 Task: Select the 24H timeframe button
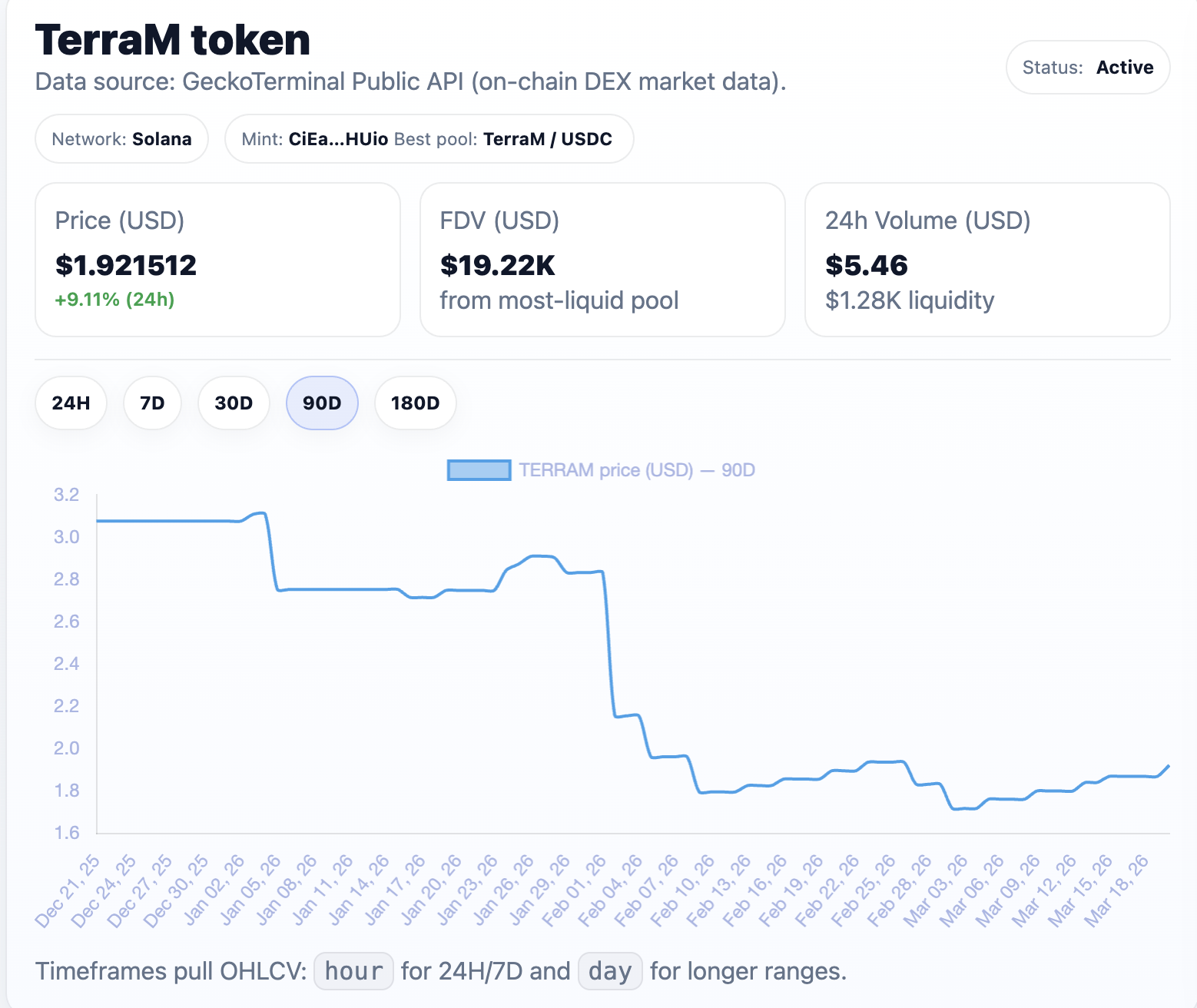click(x=71, y=403)
